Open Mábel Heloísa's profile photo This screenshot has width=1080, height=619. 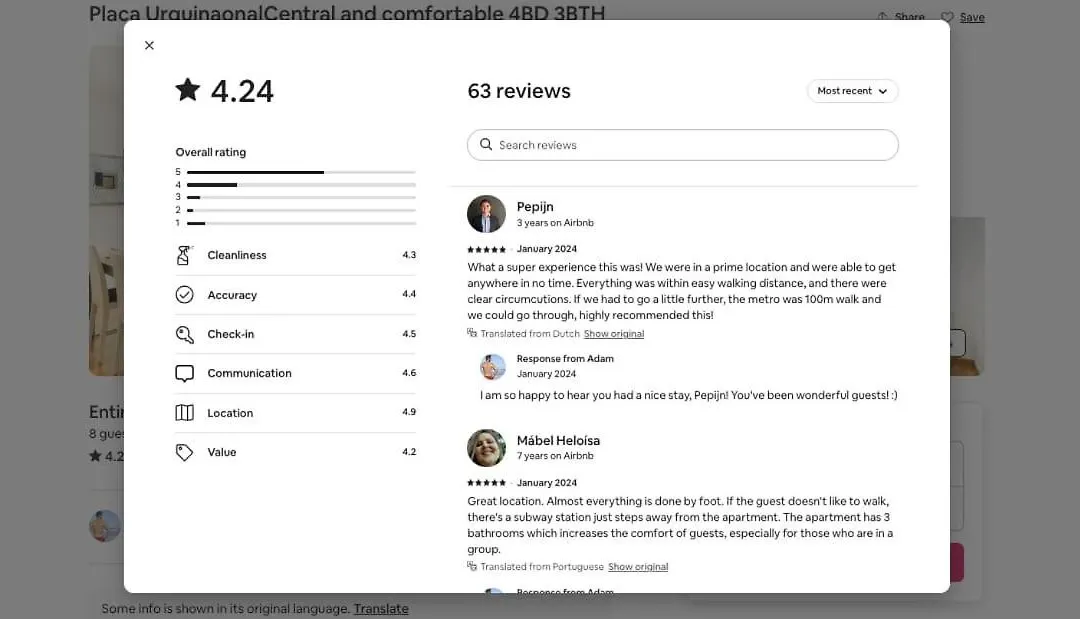tap(486, 448)
